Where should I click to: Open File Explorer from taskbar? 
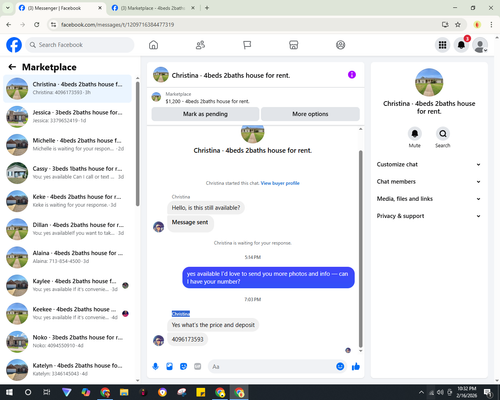[x=124, y=392]
